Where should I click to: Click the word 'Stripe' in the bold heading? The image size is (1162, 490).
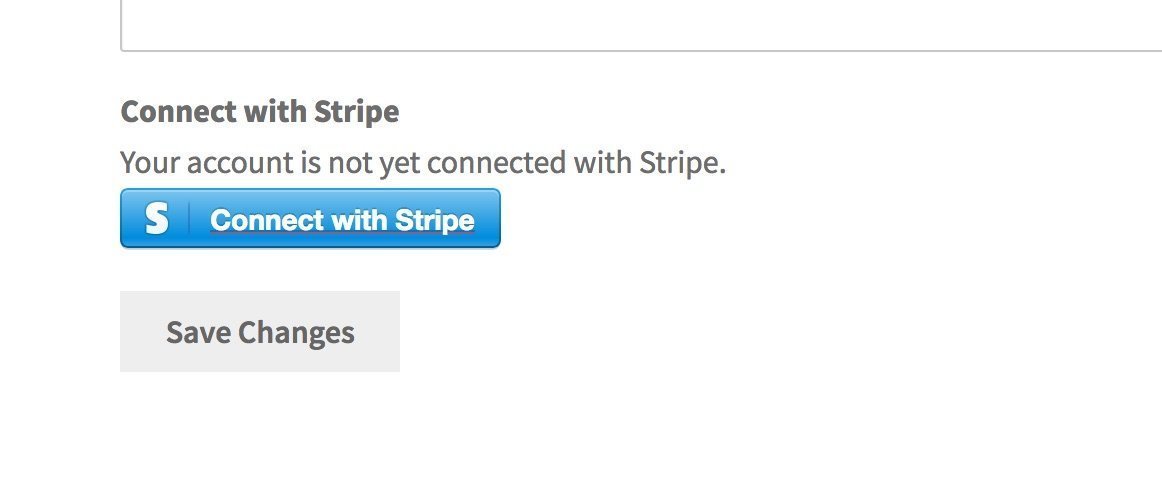click(357, 112)
